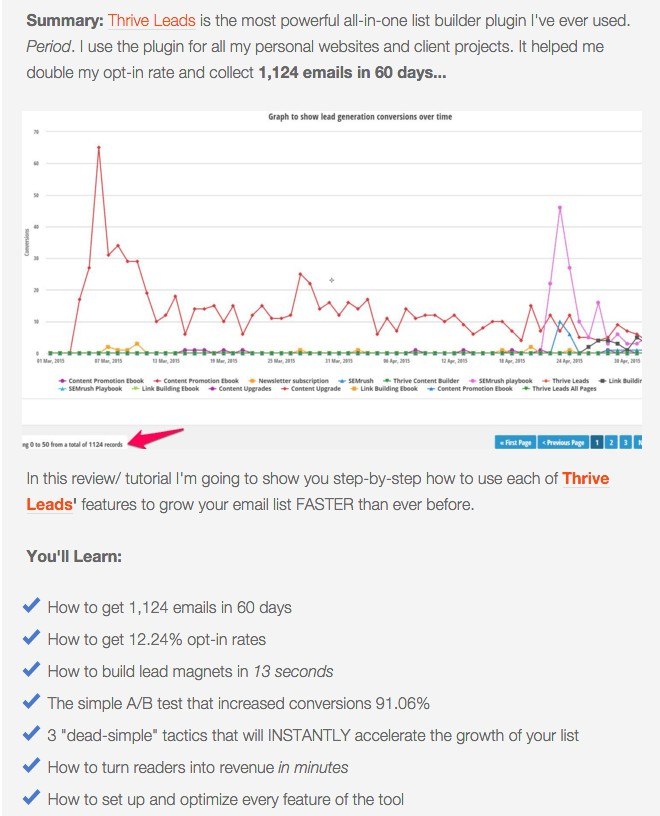The height and width of the screenshot is (816, 660).
Task: Go to page 2 of records
Action: (611, 442)
